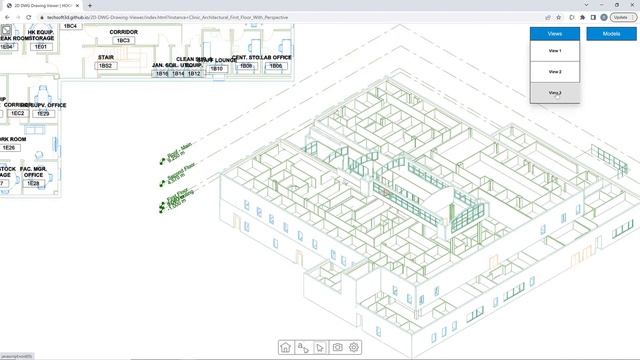This screenshot has width=640, height=360.
Task: Share this page using the share icon
Action: [548, 18]
